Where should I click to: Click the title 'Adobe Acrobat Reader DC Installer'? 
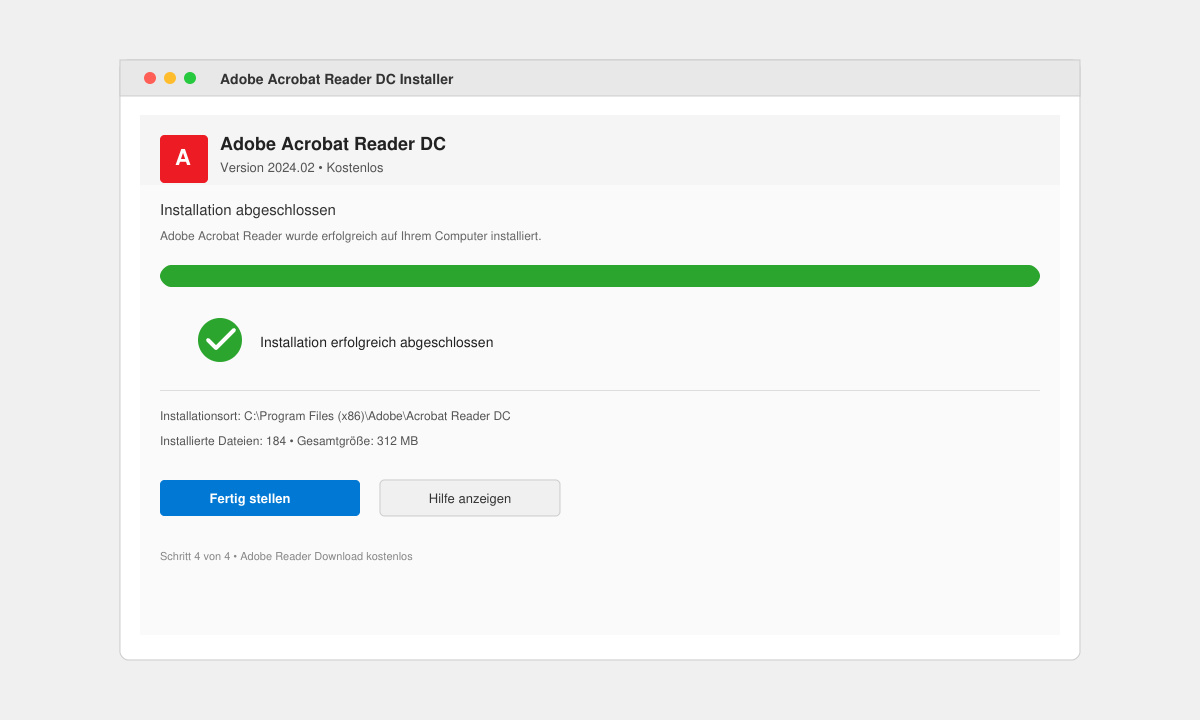337,79
